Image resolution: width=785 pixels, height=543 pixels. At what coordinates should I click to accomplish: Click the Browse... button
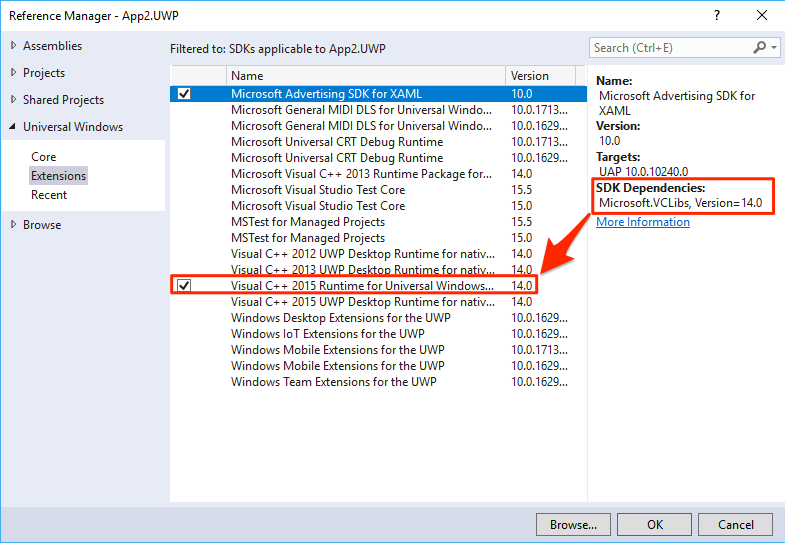573,524
